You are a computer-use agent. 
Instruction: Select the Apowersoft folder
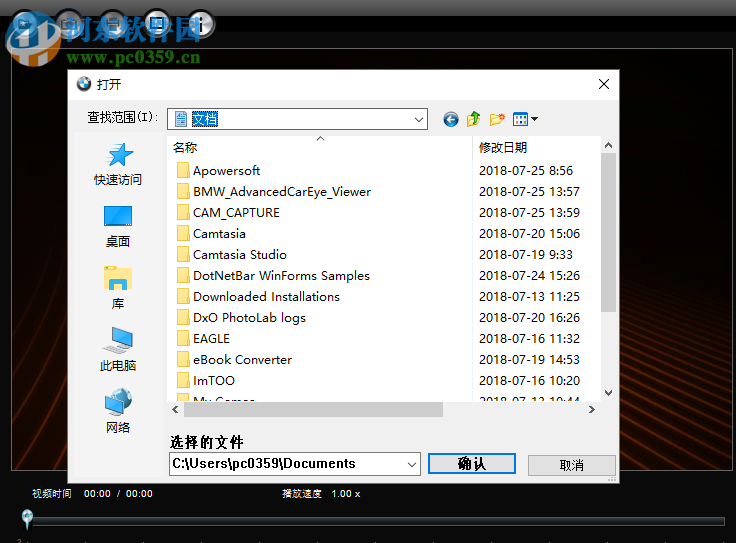click(226, 170)
